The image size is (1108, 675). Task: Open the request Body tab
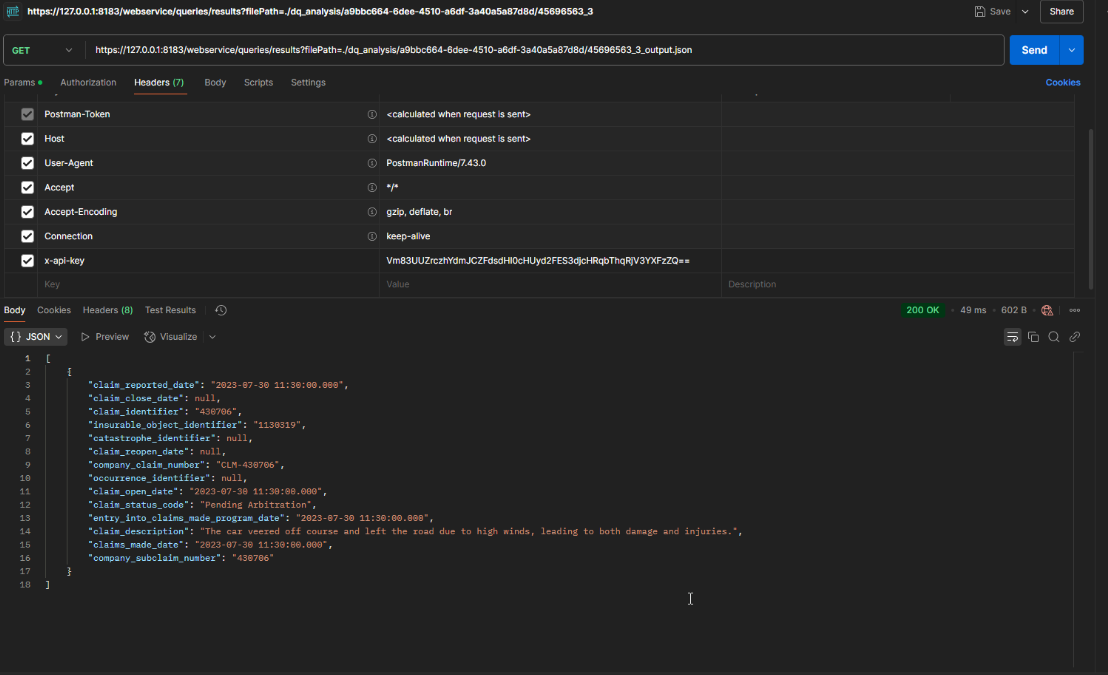point(215,83)
